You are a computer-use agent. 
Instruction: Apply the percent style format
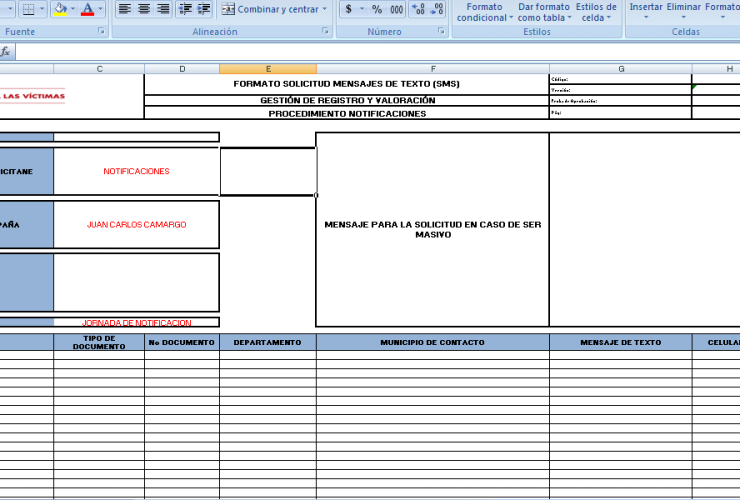[x=377, y=9]
